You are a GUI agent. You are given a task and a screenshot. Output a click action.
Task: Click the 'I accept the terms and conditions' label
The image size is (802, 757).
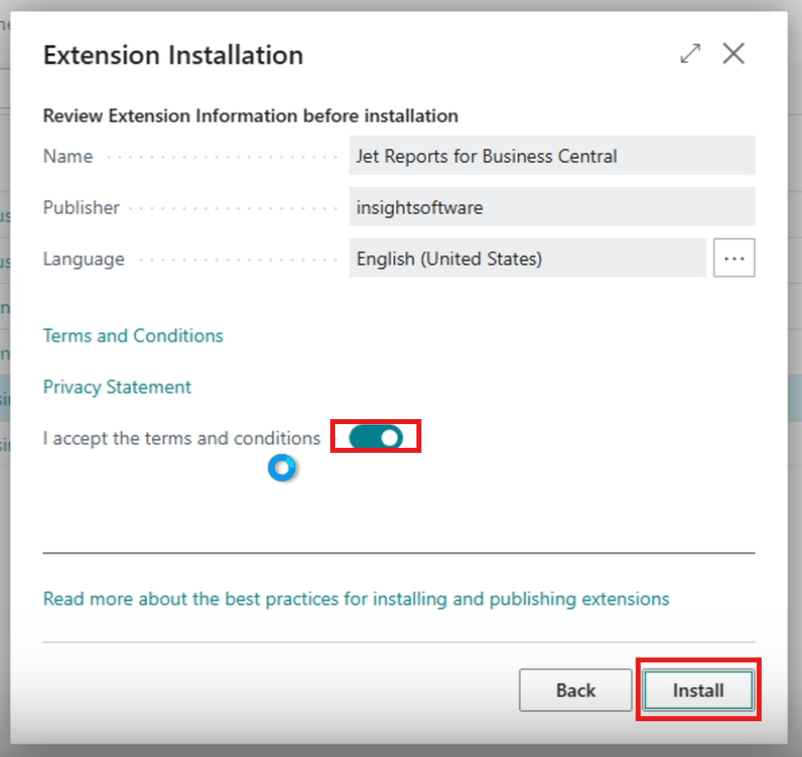pos(182,438)
